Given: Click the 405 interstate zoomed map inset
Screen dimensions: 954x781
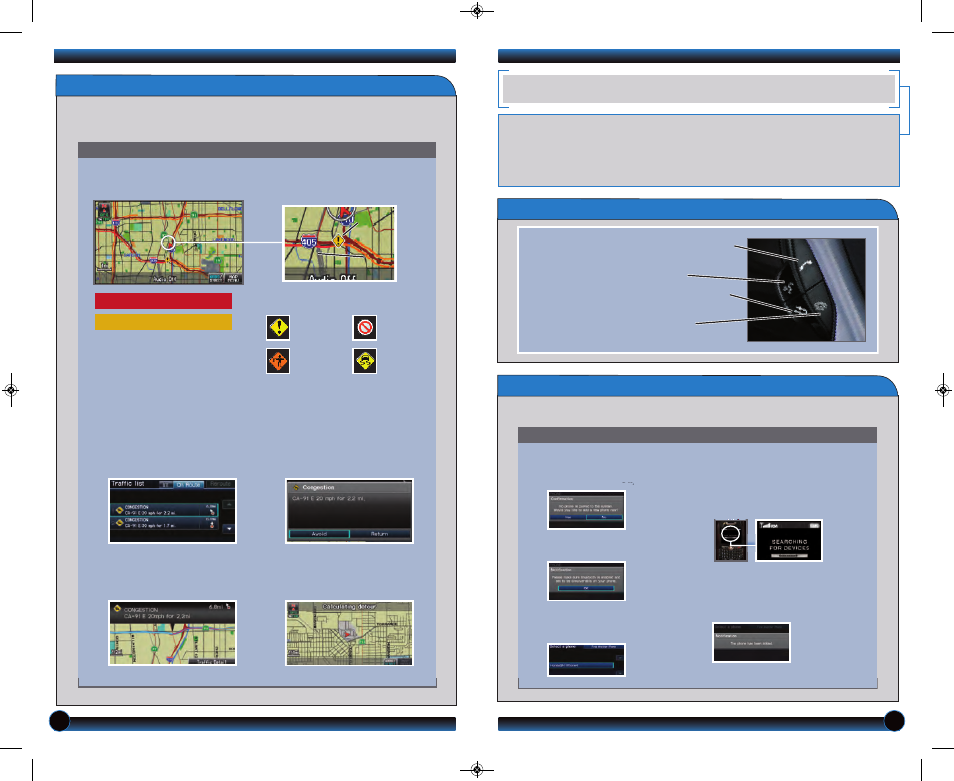Looking at the screenshot, I should pyautogui.click(x=339, y=243).
